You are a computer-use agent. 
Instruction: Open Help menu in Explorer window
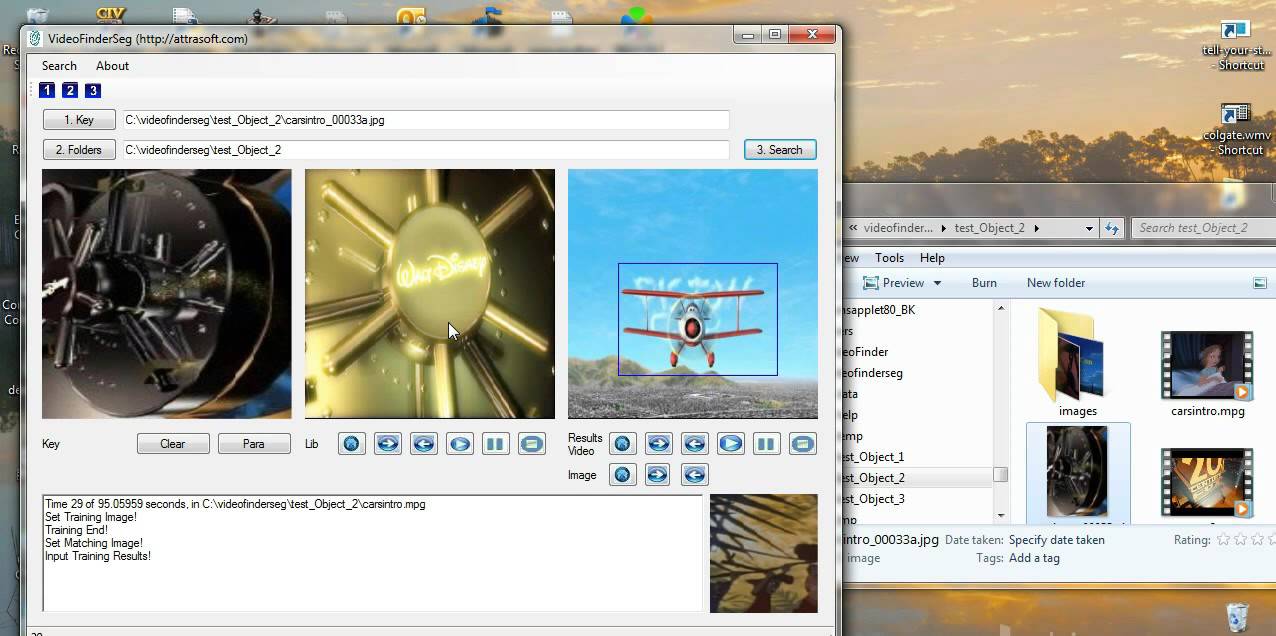pos(932,258)
